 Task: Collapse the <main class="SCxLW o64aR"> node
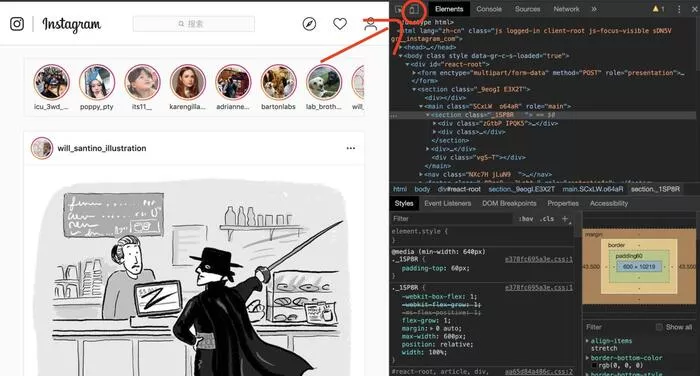tap(421, 106)
